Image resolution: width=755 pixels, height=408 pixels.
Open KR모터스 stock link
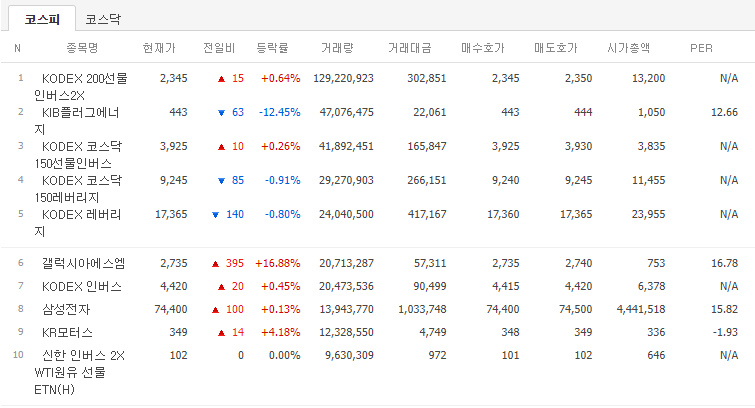pyautogui.click(x=67, y=332)
